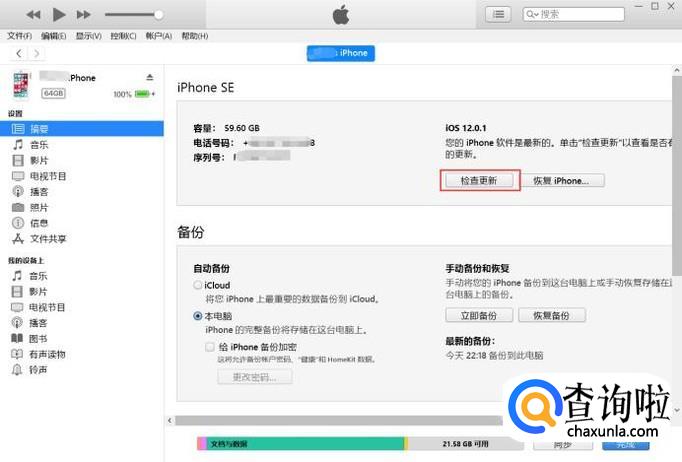Open the search field dropdown magnifier

coord(532,14)
